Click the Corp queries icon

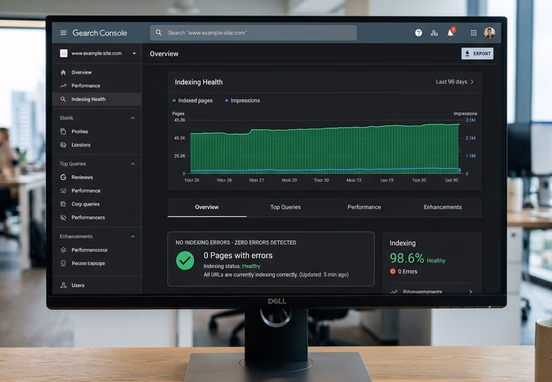click(63, 204)
